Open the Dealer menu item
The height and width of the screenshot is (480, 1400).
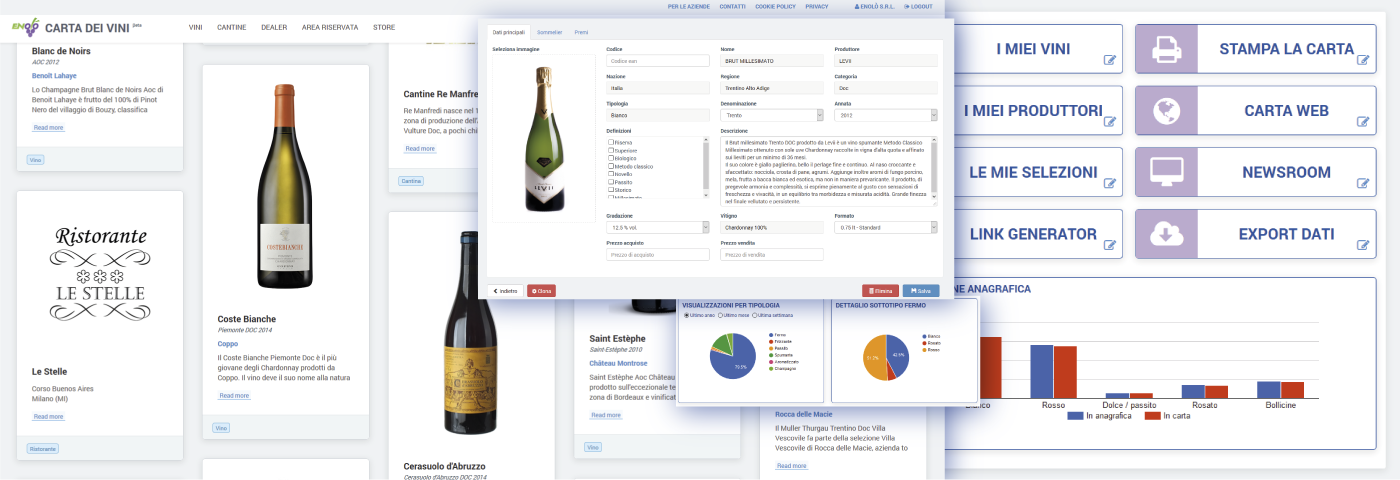[274, 27]
